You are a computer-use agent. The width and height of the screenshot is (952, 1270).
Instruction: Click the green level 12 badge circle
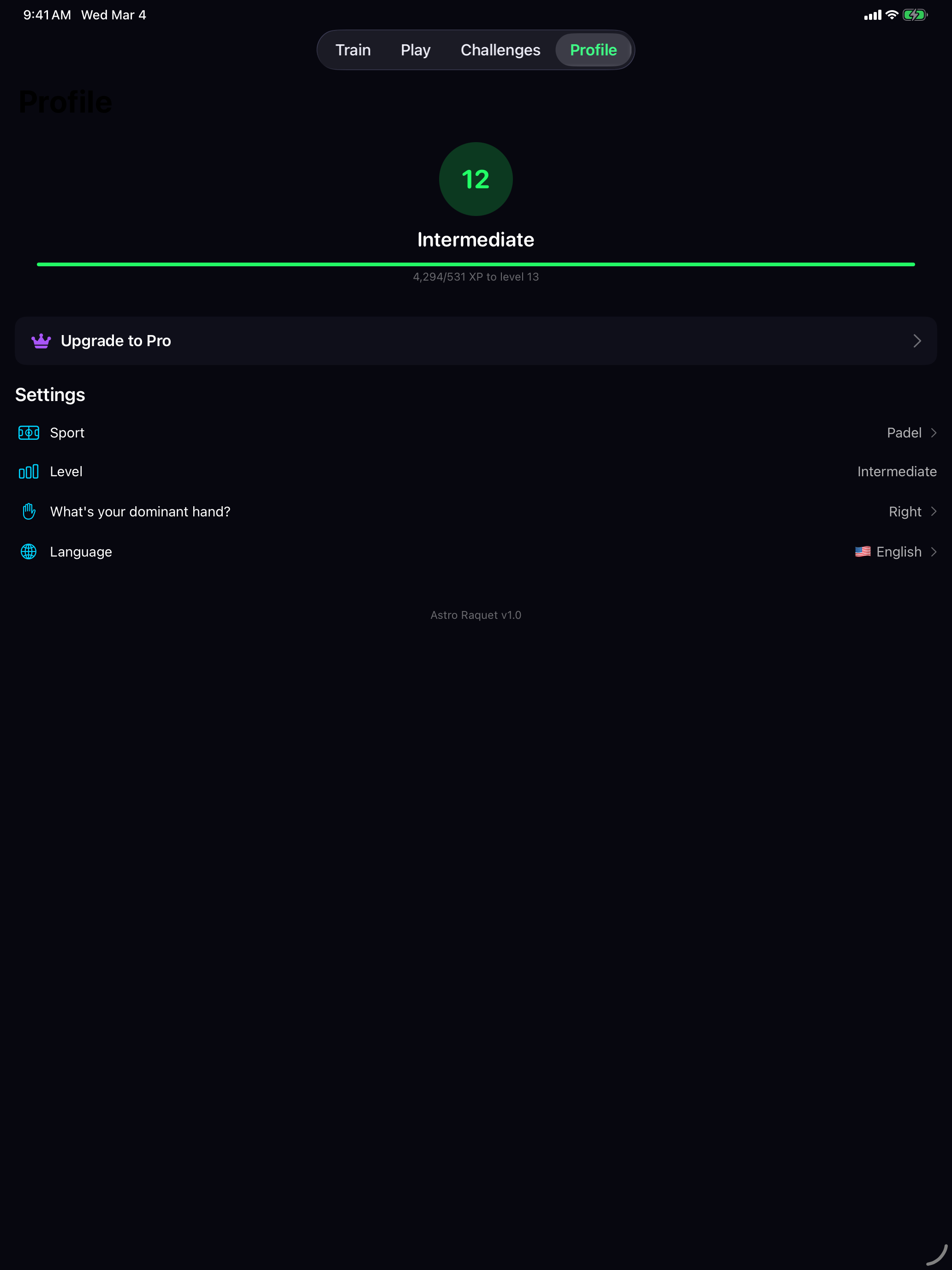[476, 179]
